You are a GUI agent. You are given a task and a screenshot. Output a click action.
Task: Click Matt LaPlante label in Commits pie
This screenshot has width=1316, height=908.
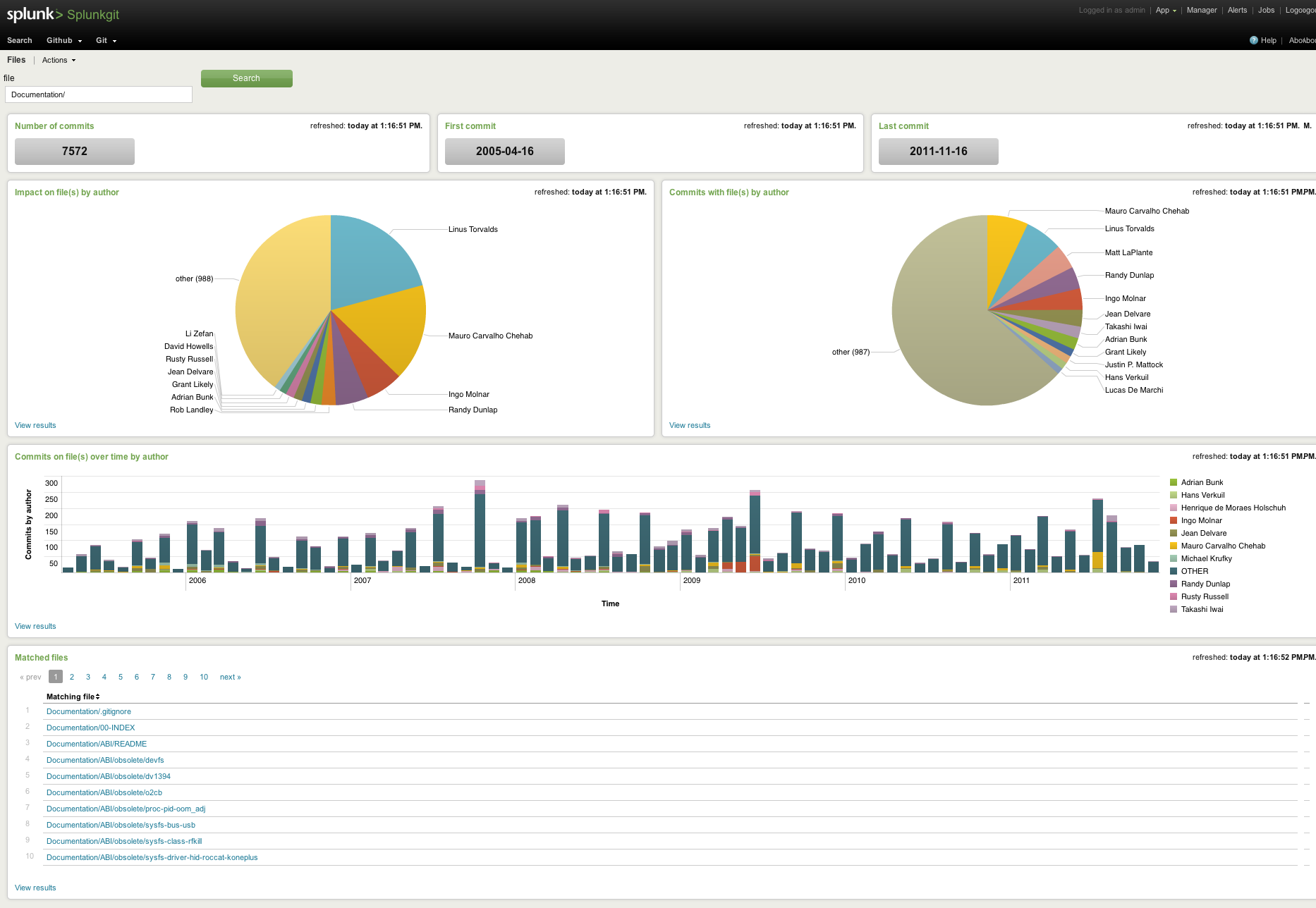1129,252
